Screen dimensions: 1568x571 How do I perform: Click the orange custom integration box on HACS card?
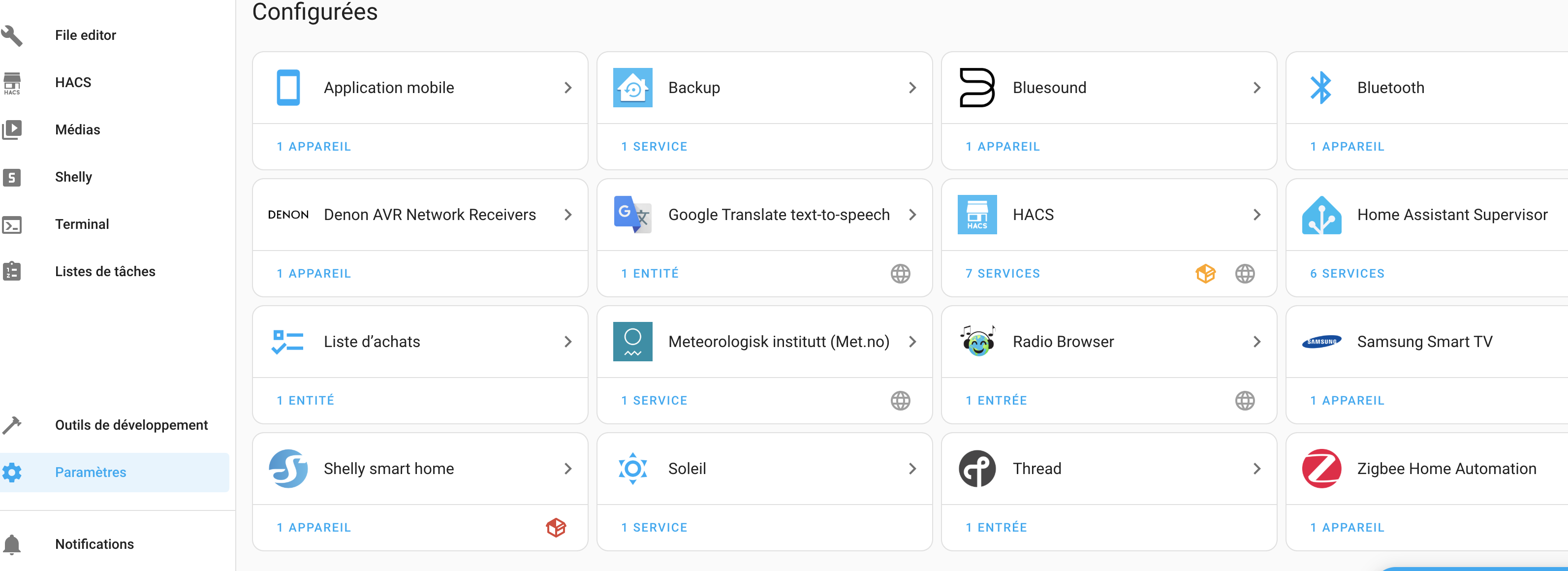[x=1205, y=274]
